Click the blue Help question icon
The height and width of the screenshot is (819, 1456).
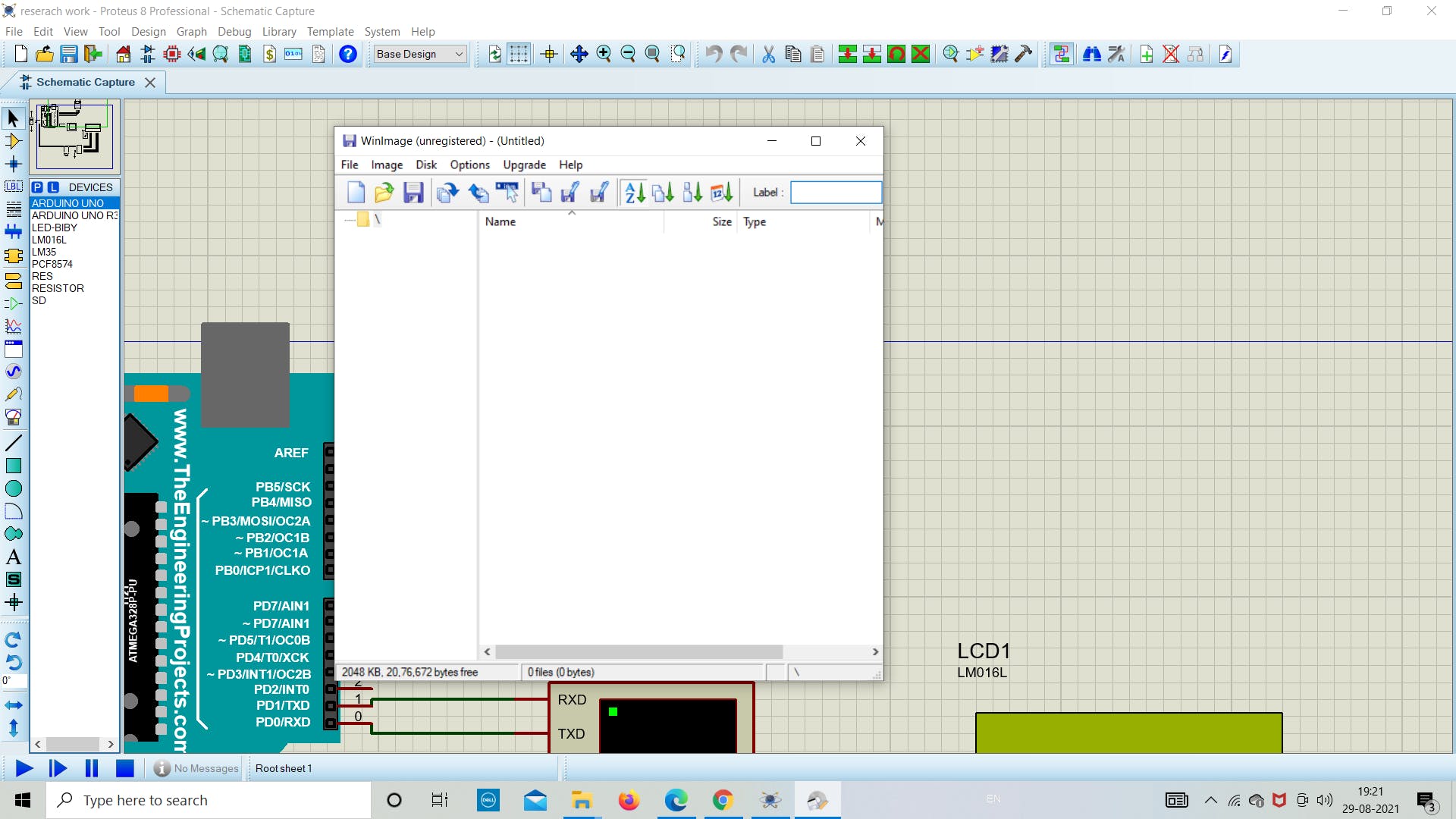348,54
